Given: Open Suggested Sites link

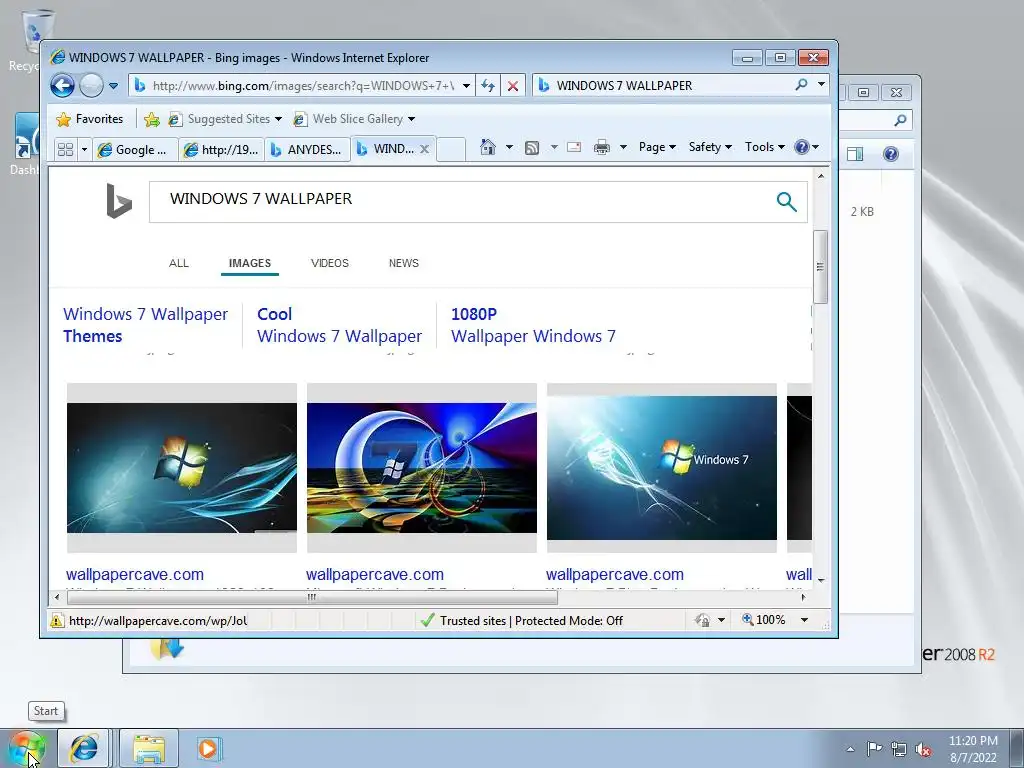Looking at the screenshot, I should click(225, 119).
